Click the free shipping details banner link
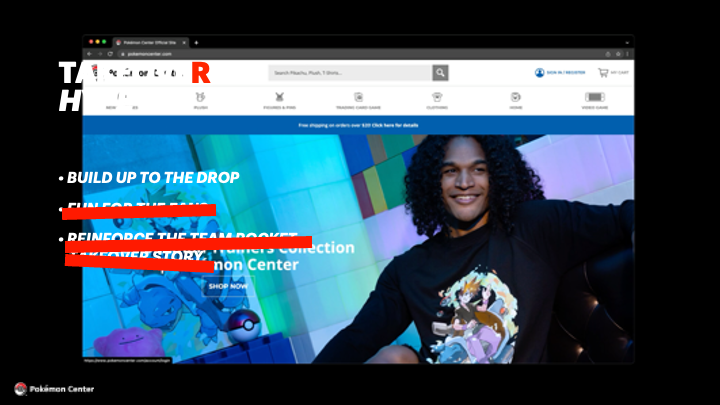The width and height of the screenshot is (720, 405). 395,125
